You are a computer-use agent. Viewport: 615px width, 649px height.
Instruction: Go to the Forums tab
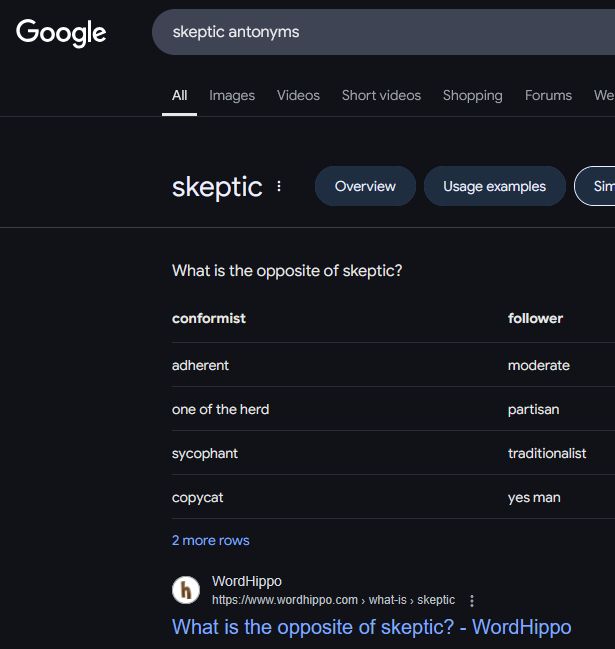[x=548, y=96]
